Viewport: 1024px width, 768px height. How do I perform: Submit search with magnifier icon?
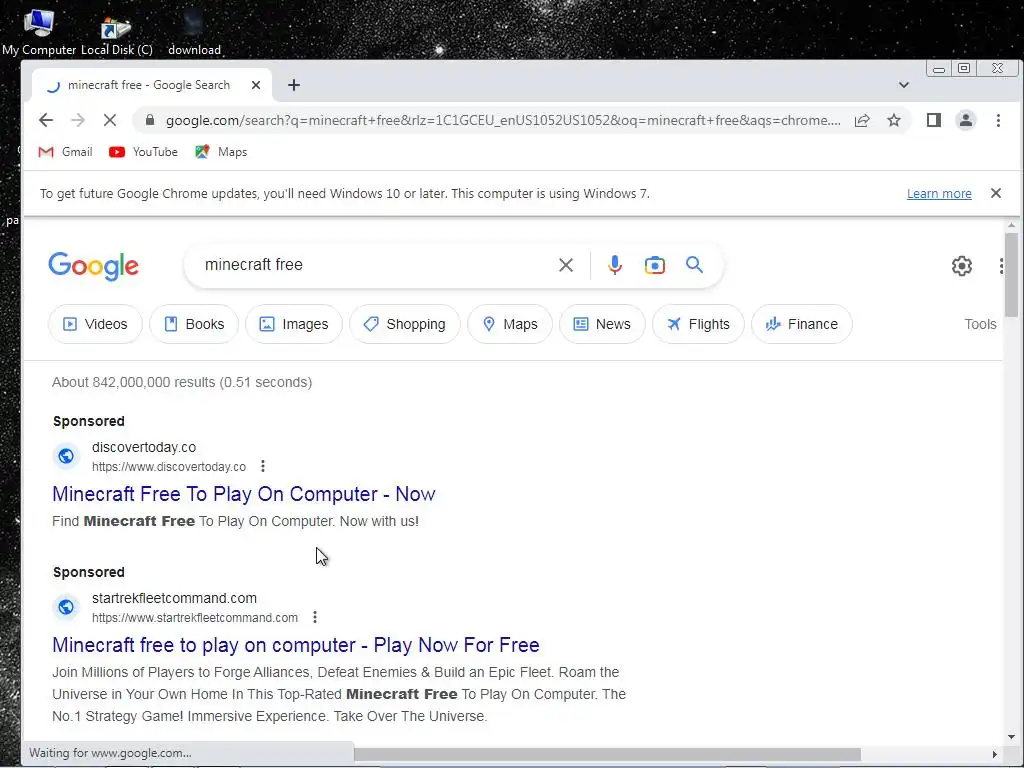coord(694,265)
